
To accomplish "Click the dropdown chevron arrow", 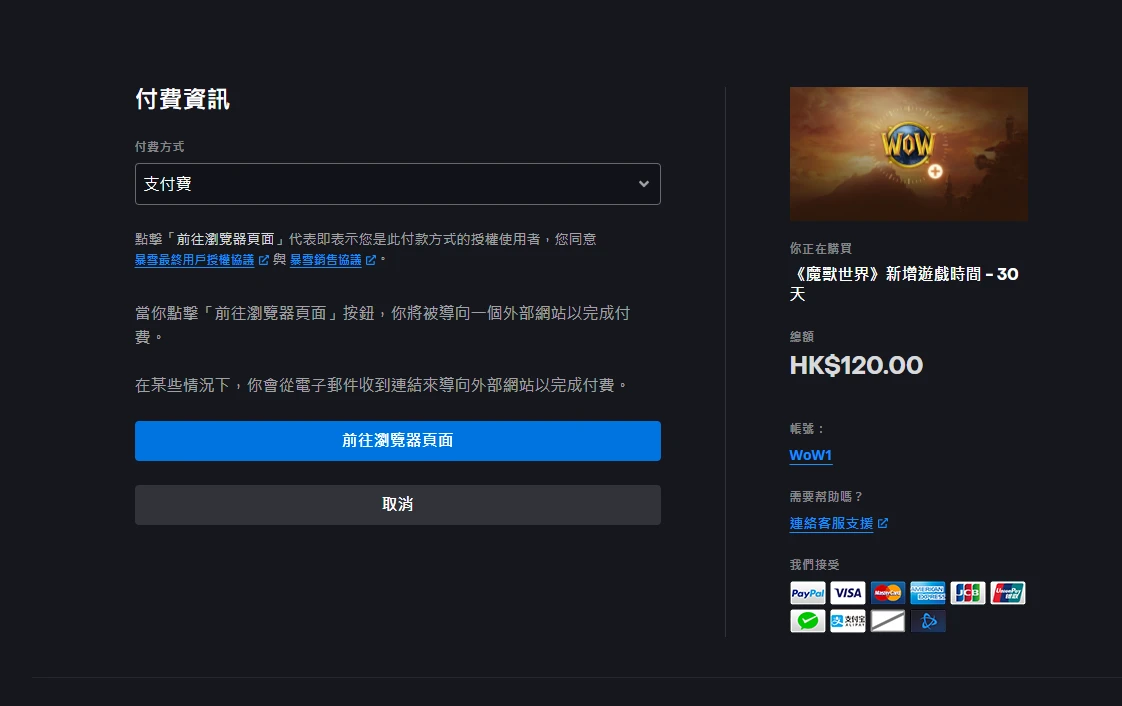I will [643, 184].
